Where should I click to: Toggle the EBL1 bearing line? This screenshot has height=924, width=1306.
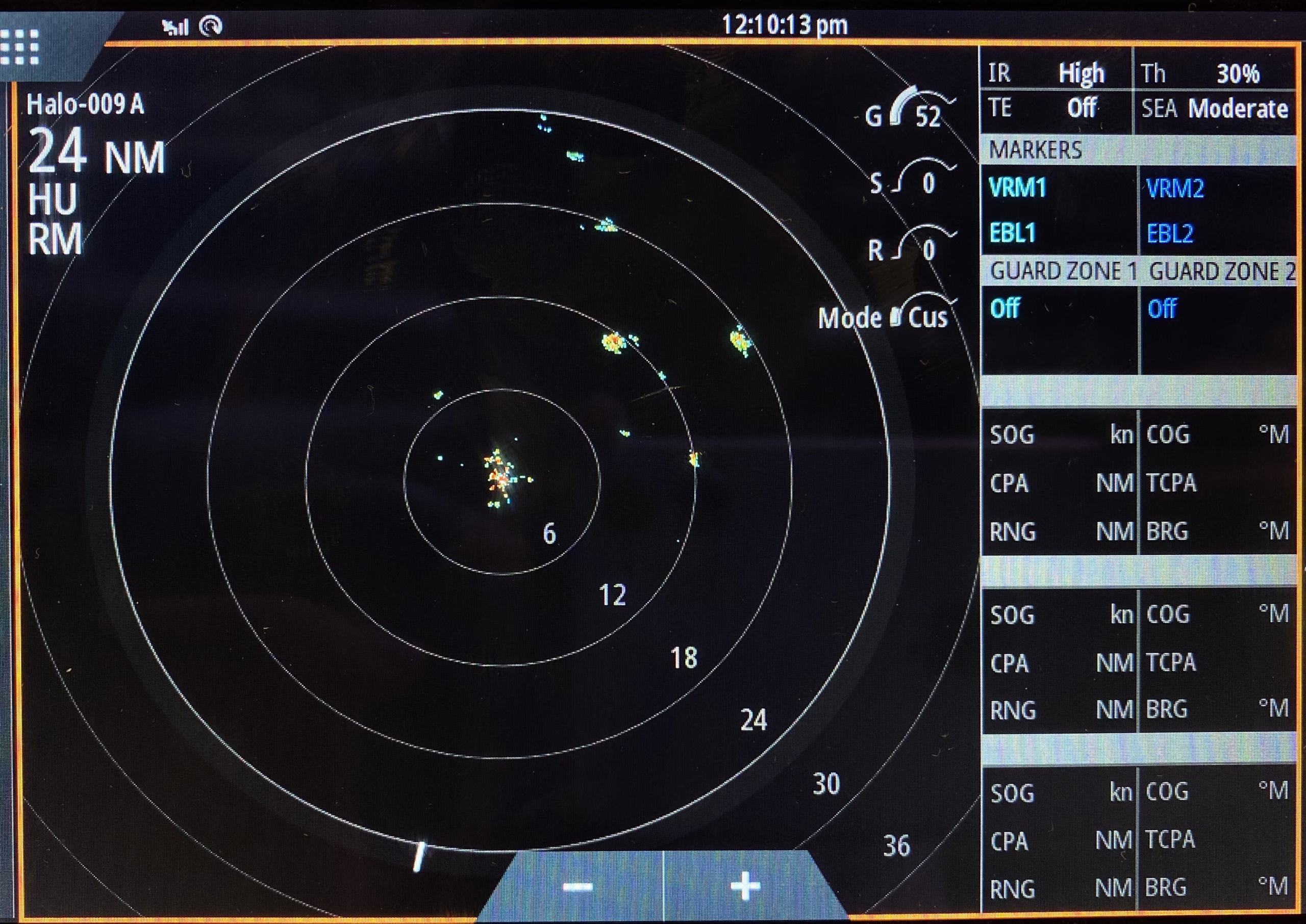(x=1012, y=233)
